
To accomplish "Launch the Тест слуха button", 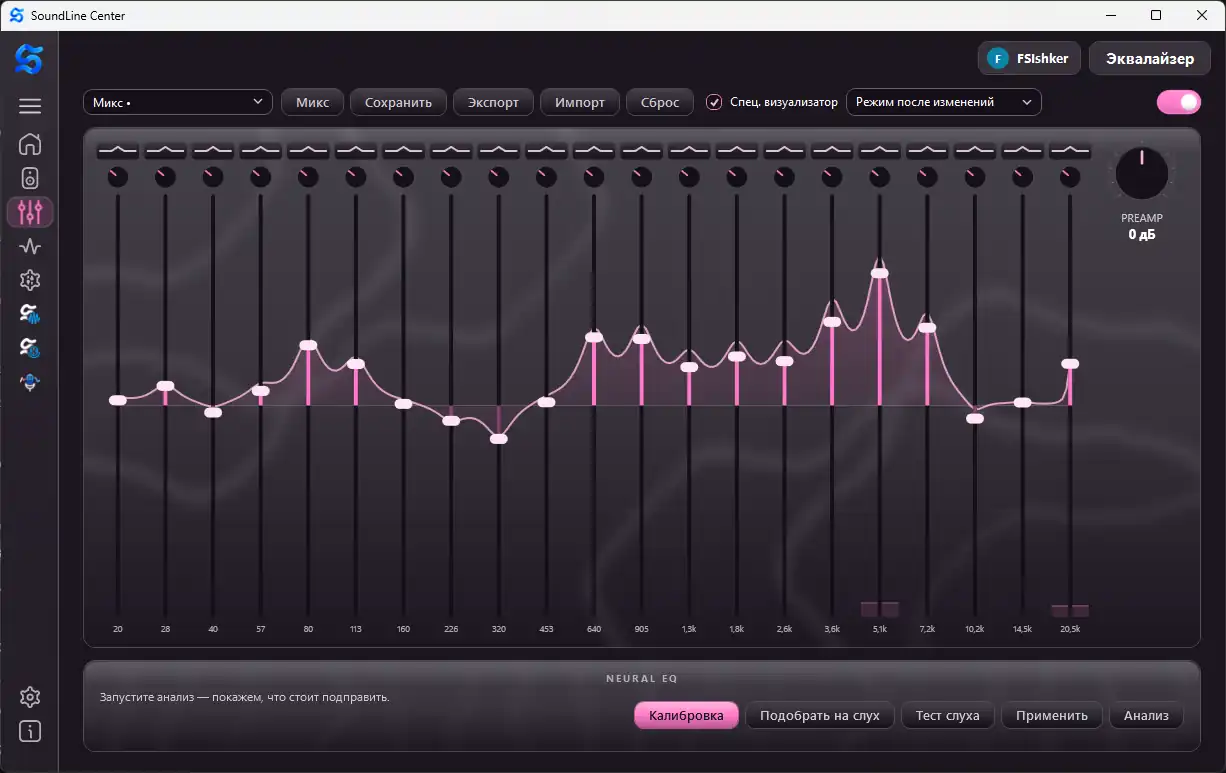I will pos(948,715).
